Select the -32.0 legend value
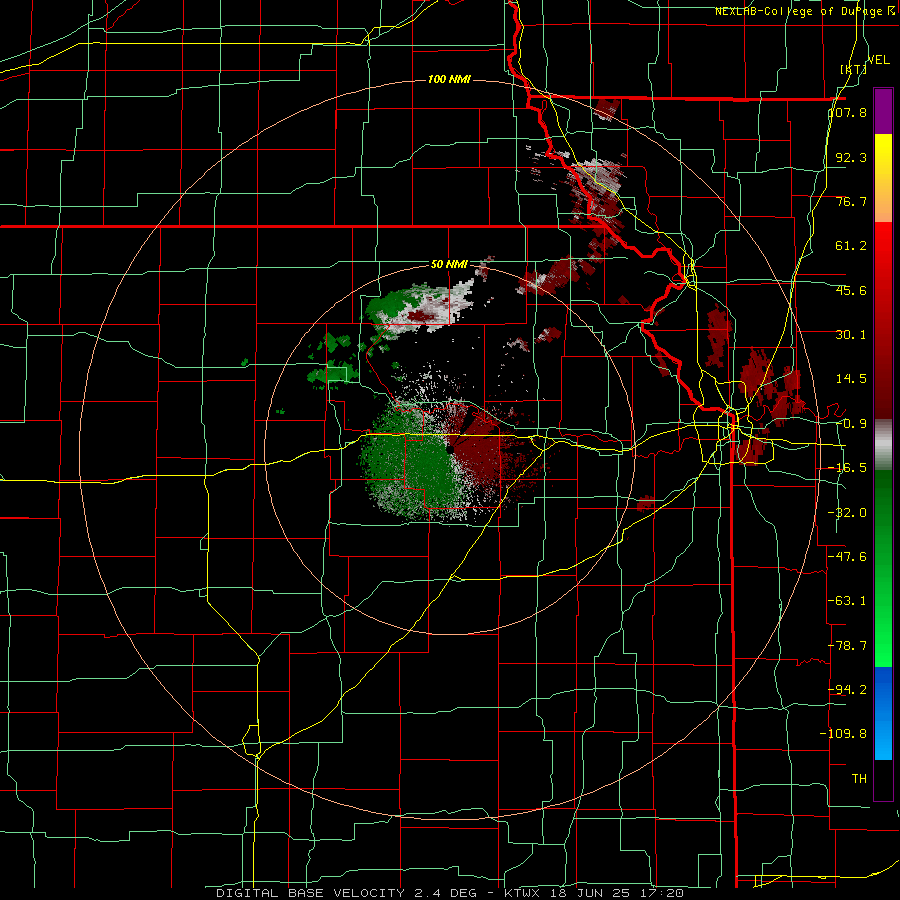 click(847, 513)
